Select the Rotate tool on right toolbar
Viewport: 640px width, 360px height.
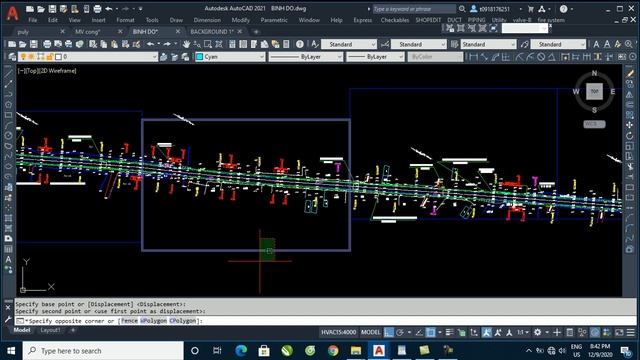tap(630, 136)
